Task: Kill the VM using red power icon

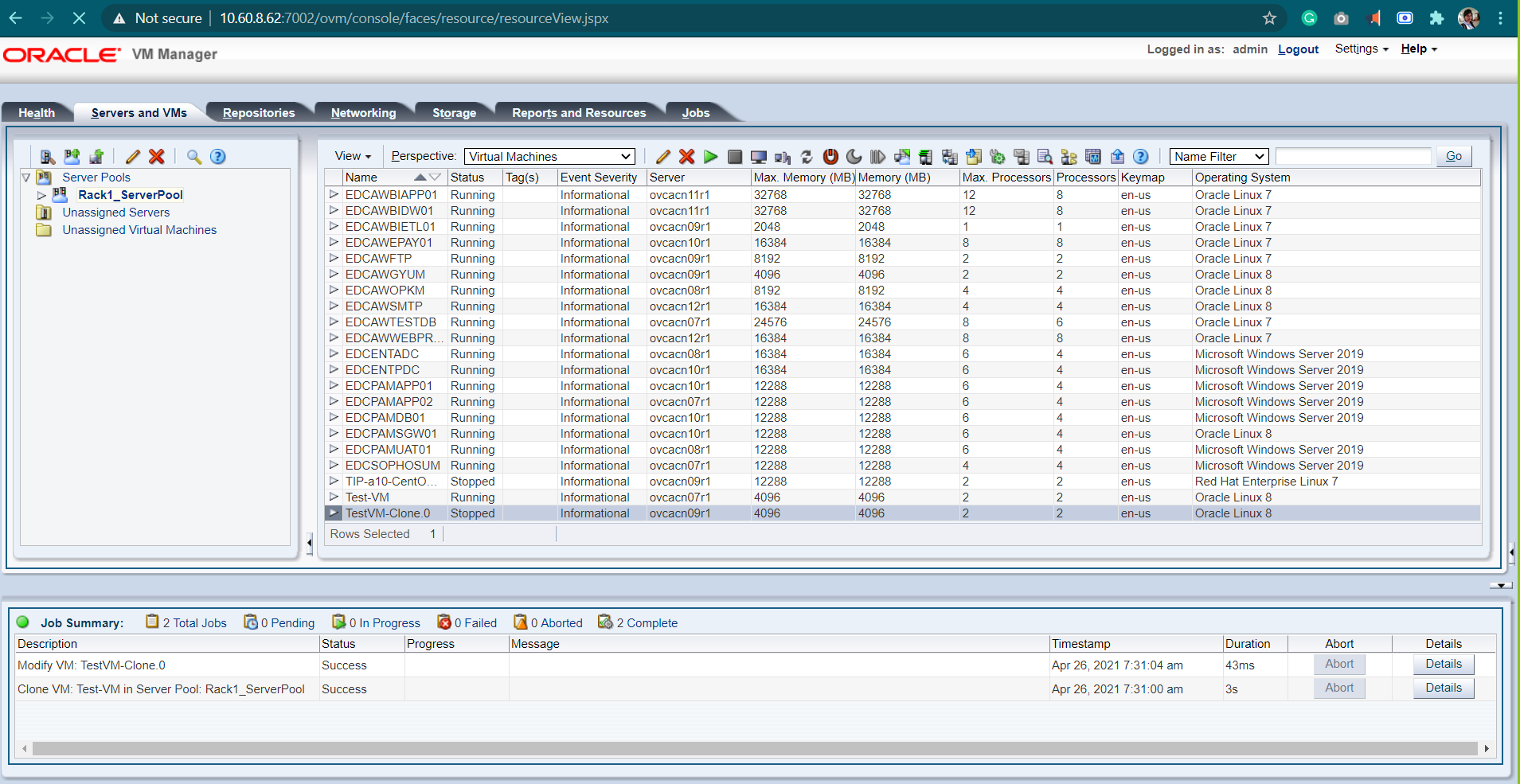Action: pyautogui.click(x=830, y=157)
